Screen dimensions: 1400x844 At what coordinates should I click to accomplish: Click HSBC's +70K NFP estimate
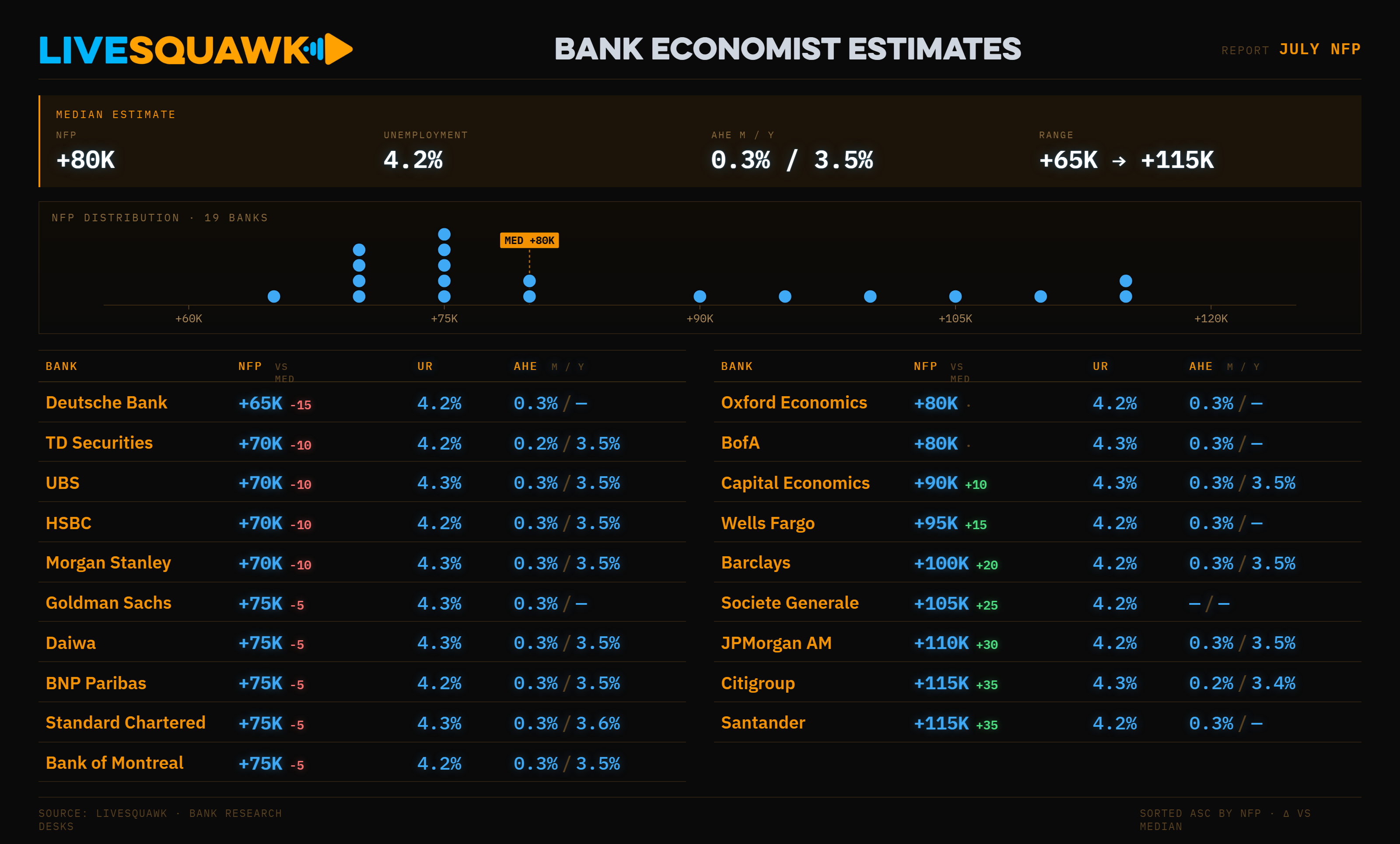tap(260, 523)
